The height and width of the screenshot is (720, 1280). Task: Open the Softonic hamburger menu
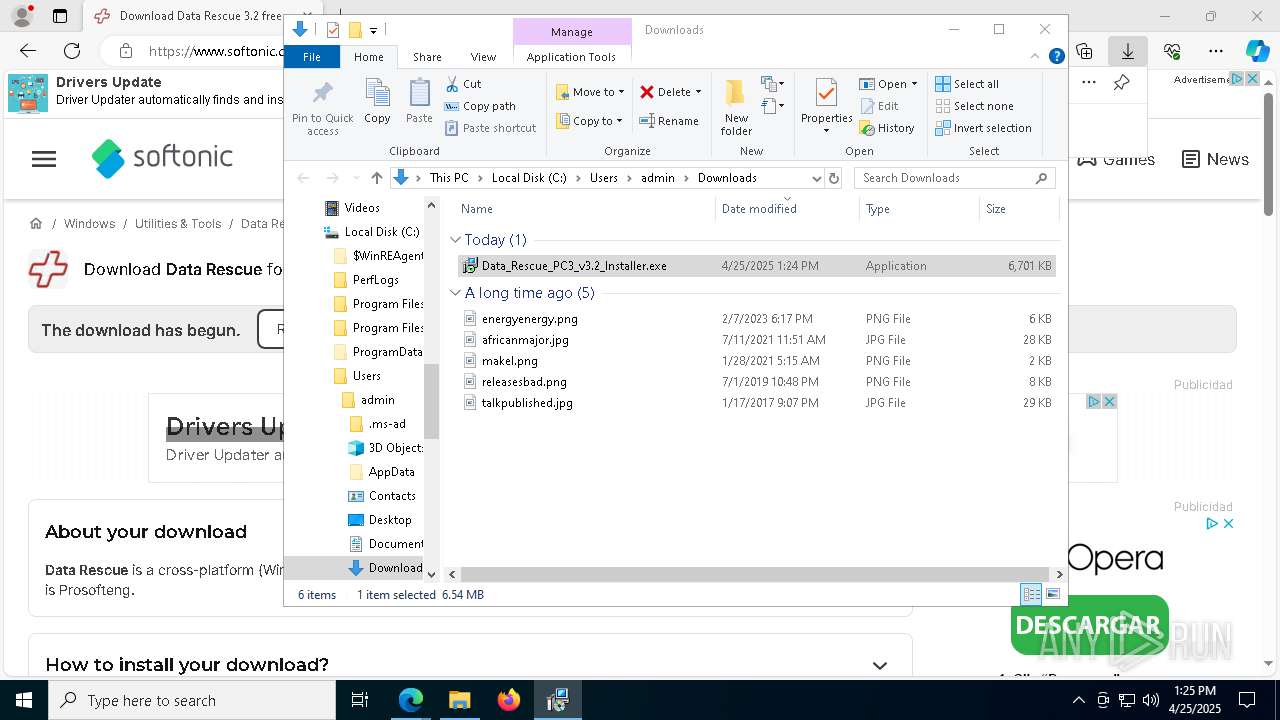(x=44, y=159)
